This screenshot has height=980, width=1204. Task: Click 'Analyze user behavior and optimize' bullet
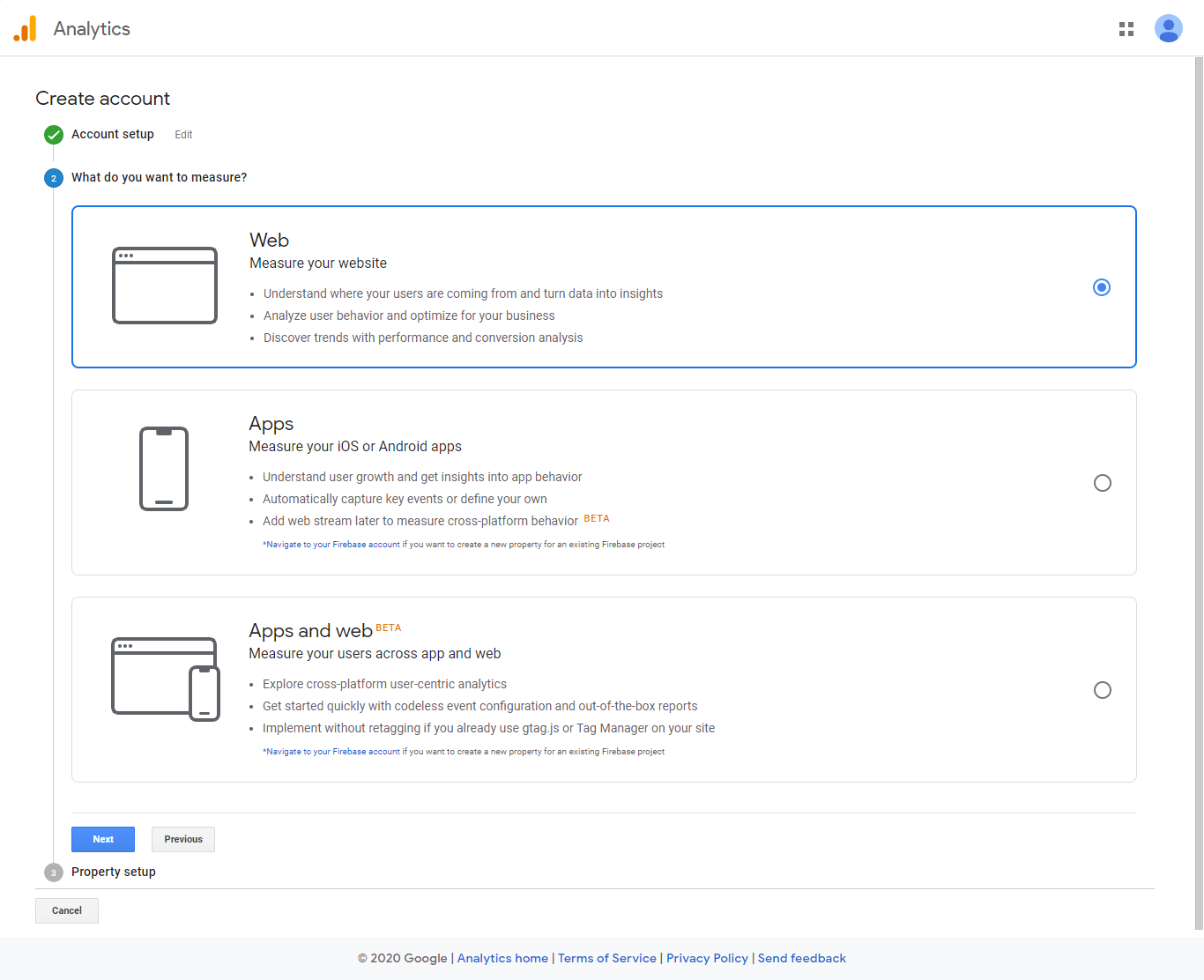point(409,316)
